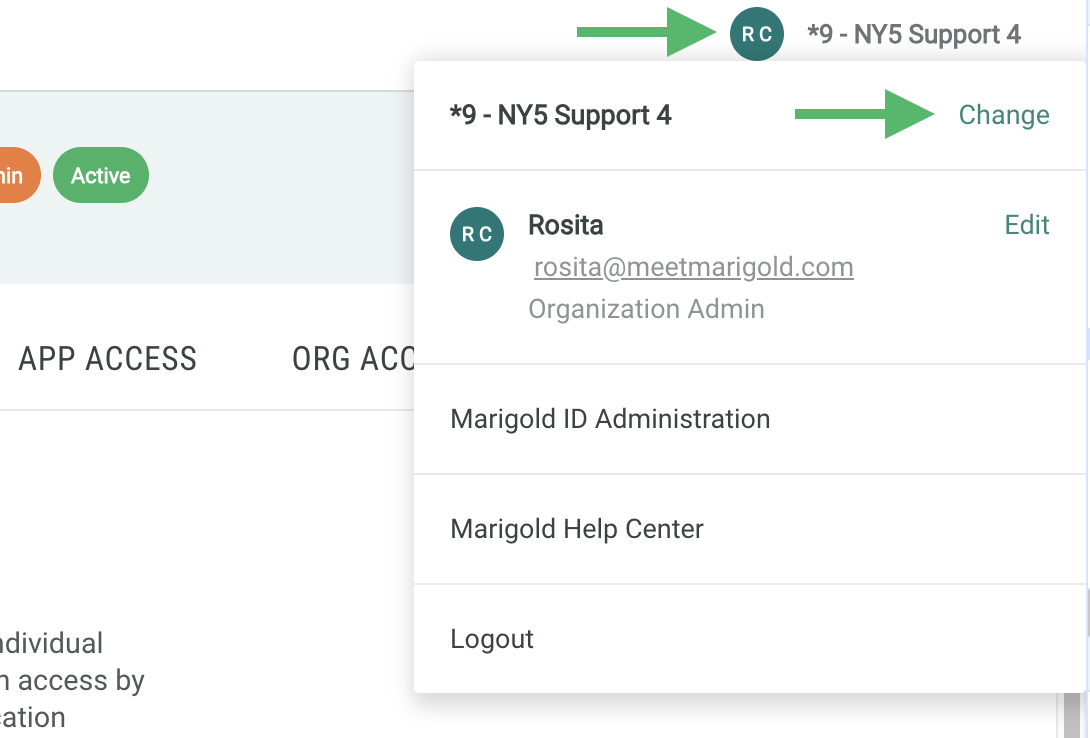Click the RC avatar beside Rosita's name
1090x738 pixels.
[477, 234]
